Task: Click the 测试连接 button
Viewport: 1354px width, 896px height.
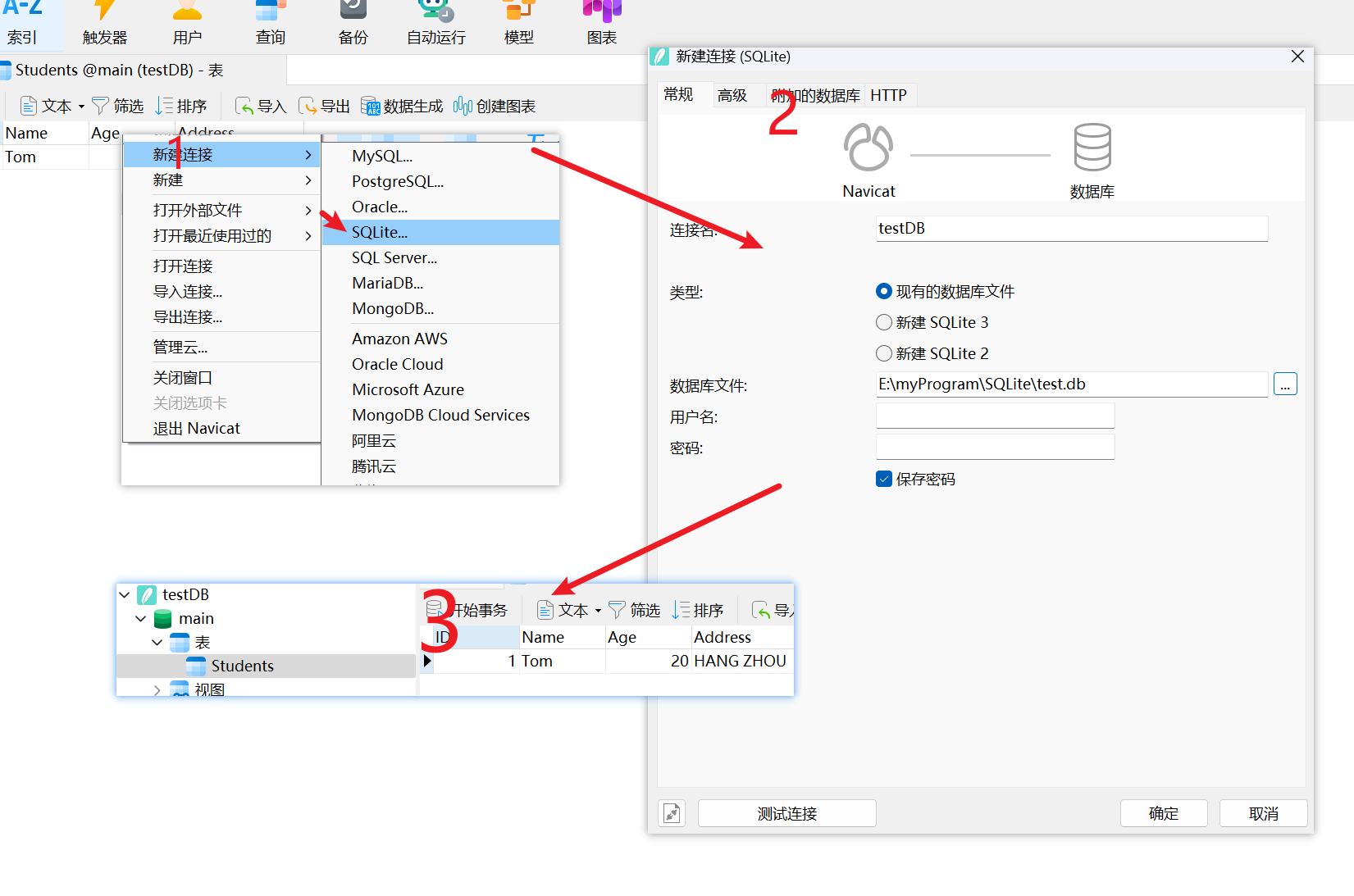Action: click(x=787, y=813)
